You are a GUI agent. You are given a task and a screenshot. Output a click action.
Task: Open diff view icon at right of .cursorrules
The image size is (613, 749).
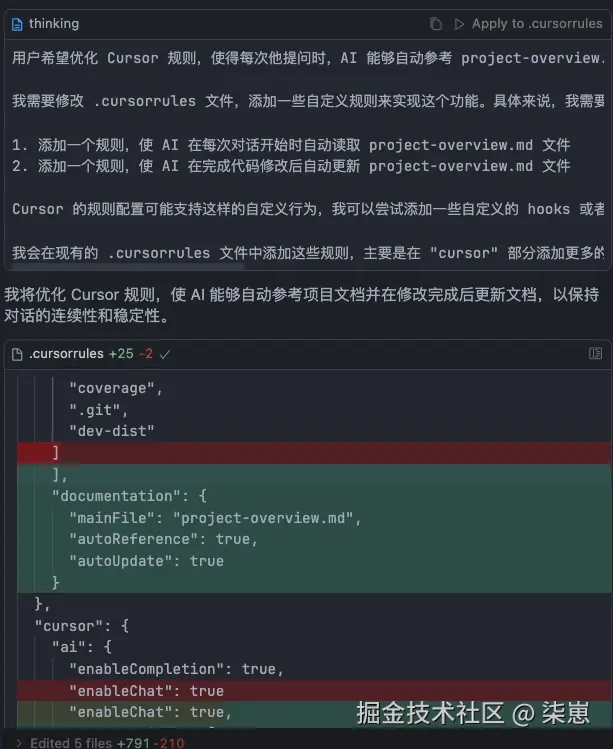click(595, 353)
